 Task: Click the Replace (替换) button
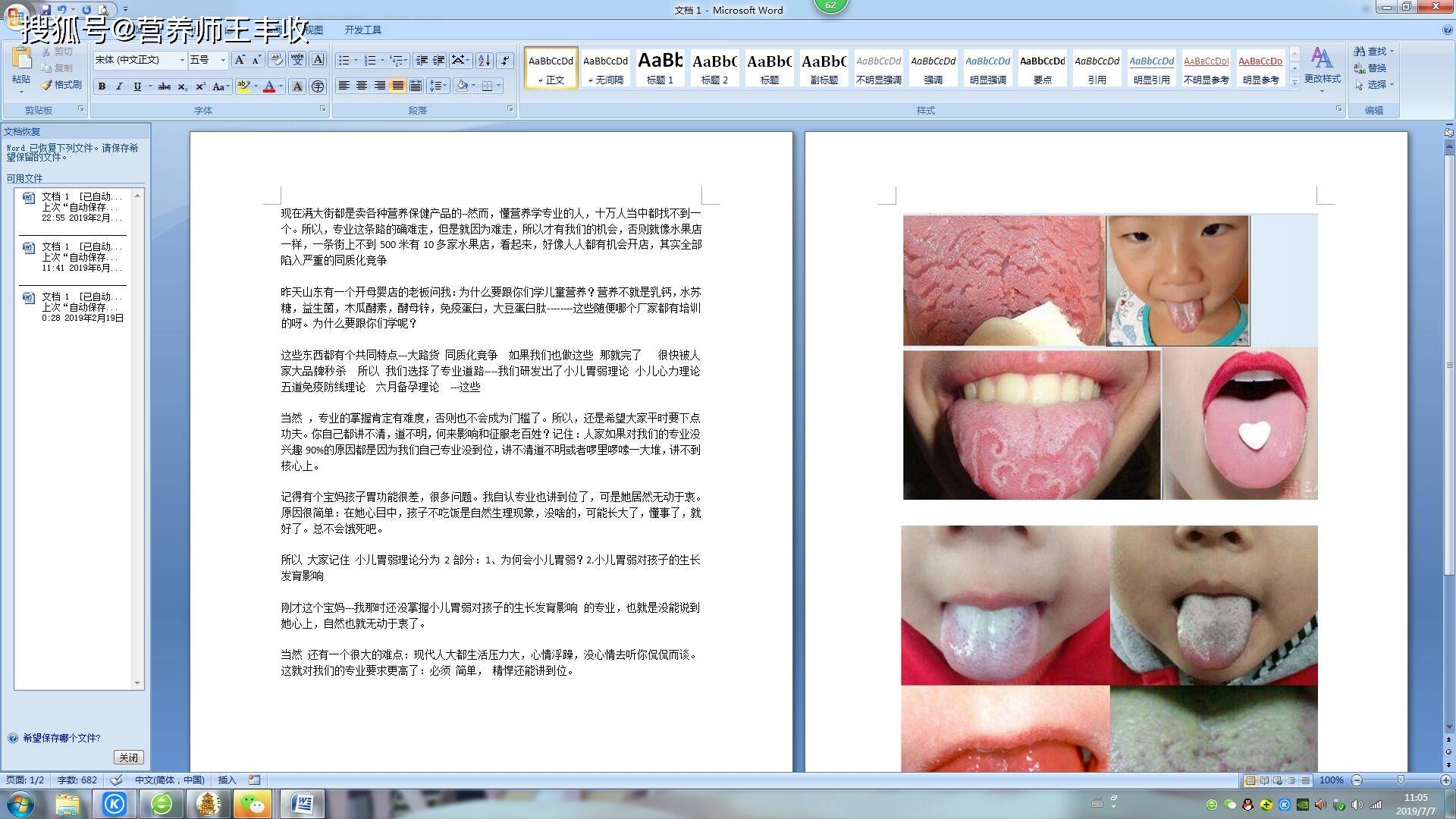1371,68
